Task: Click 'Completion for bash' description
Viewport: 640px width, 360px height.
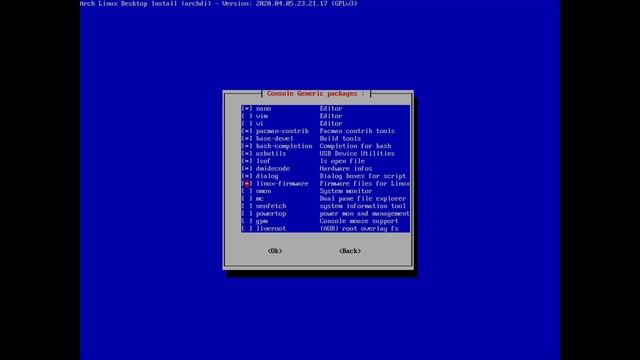Action: point(355,146)
